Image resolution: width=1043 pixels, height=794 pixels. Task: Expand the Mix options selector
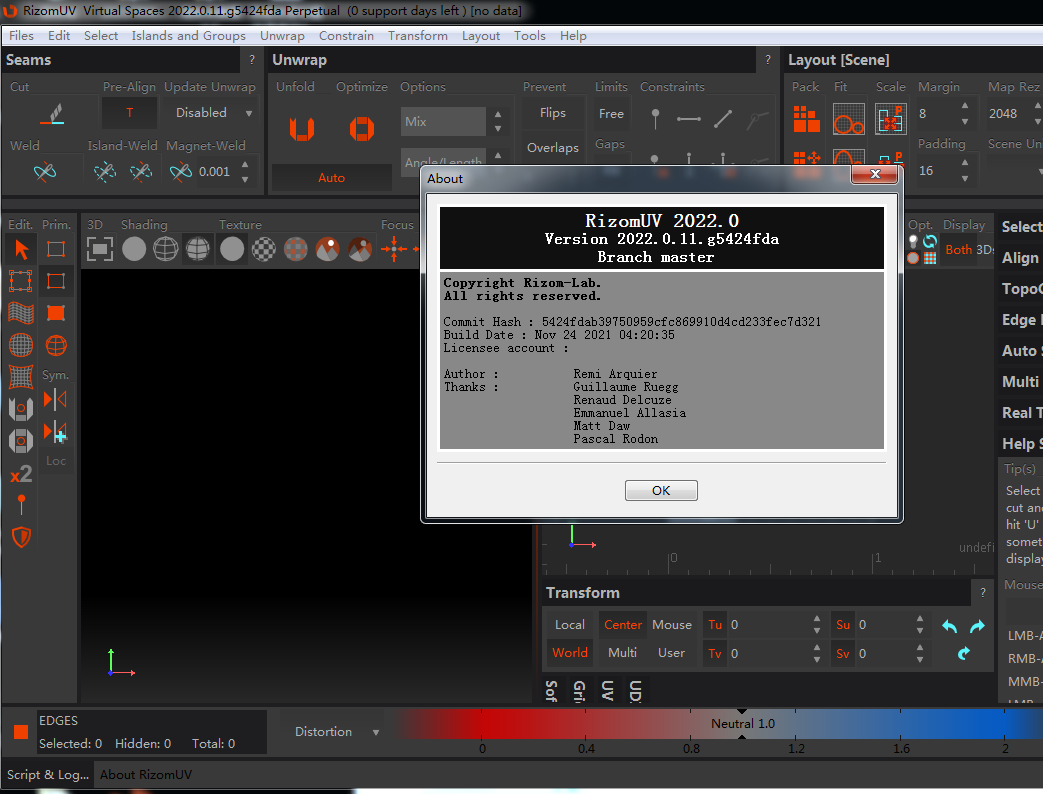498,122
